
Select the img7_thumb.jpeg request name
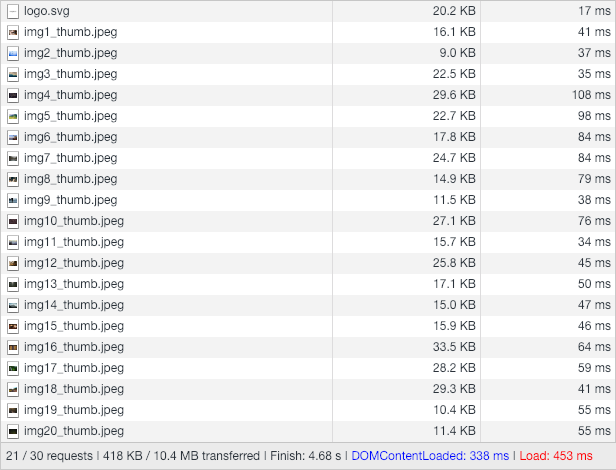70,158
